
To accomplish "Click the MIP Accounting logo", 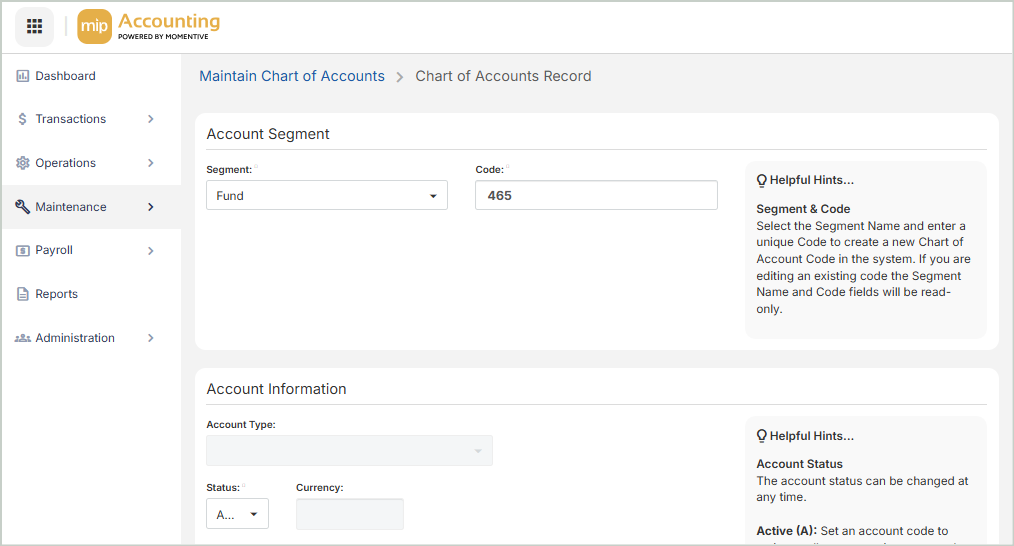I will pos(148,27).
